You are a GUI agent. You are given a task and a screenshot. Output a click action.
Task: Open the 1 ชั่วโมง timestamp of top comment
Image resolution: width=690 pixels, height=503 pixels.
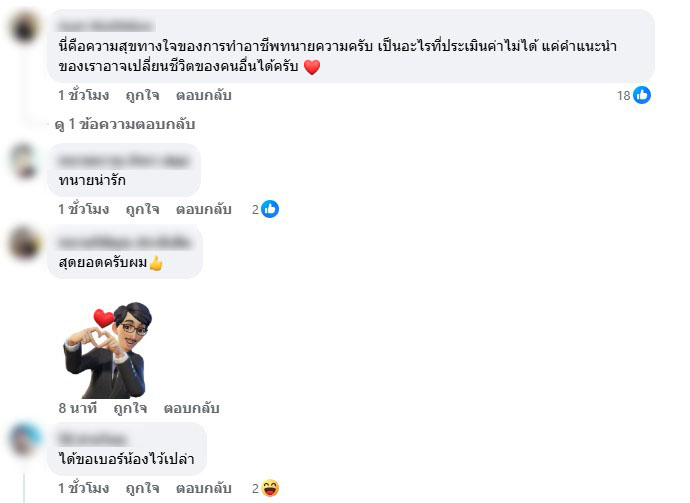tap(84, 95)
